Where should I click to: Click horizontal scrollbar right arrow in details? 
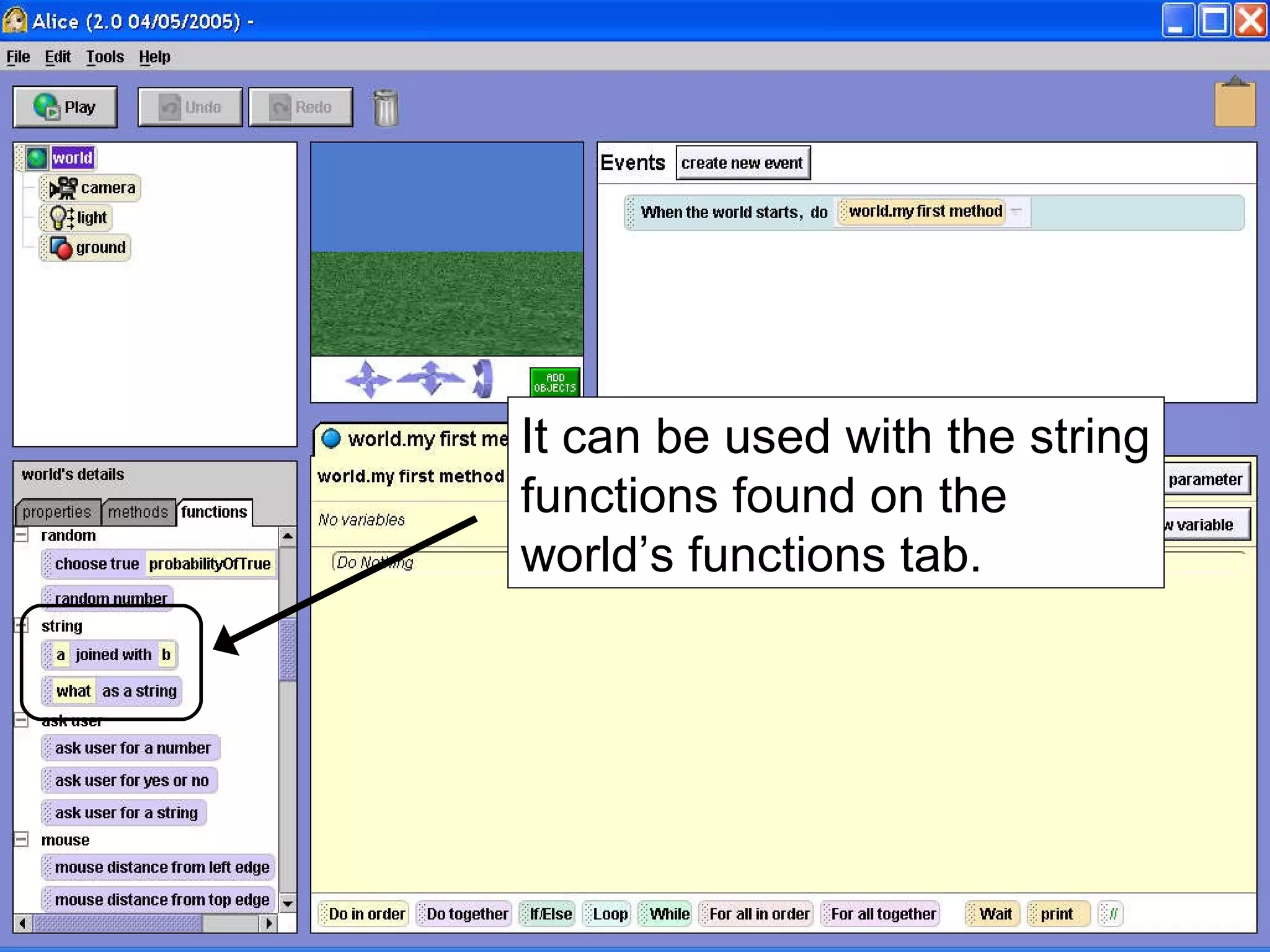coord(269,923)
